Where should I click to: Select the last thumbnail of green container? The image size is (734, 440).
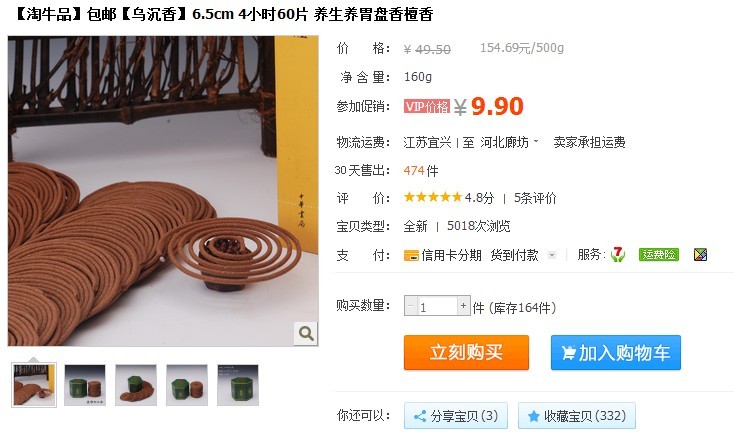tap(238, 385)
